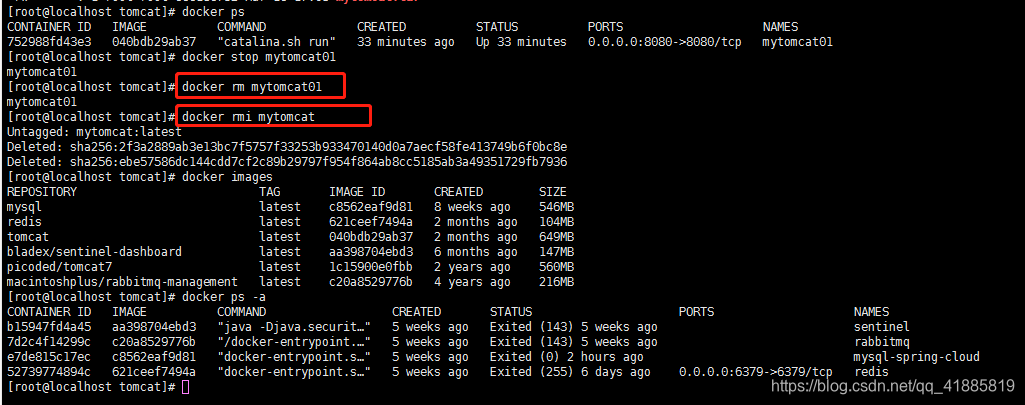Click the "java -Djava.securit…" command
This screenshot has width=1025, height=405.
click(x=294, y=327)
